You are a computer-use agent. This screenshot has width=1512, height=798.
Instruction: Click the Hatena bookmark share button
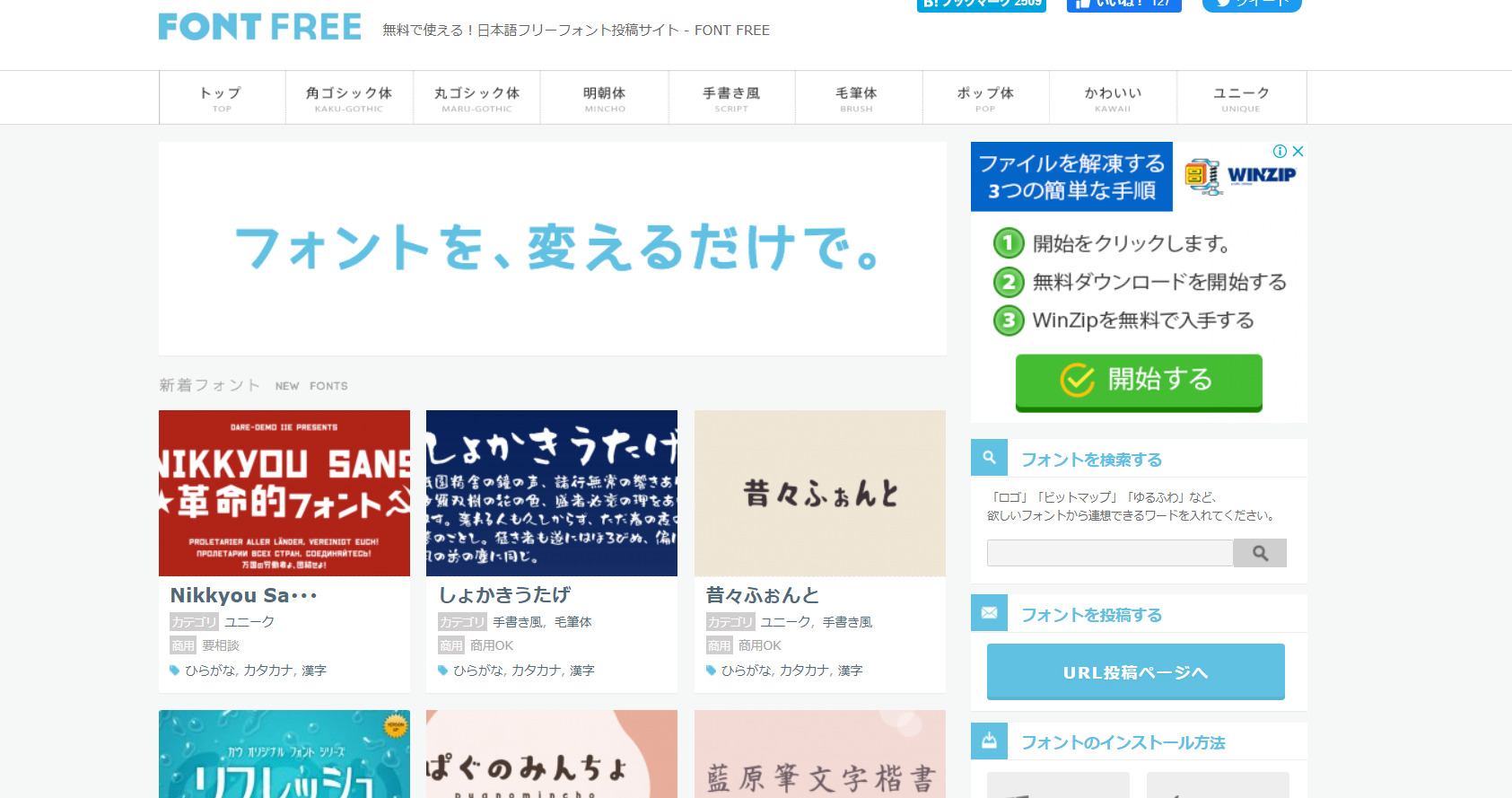(x=982, y=4)
